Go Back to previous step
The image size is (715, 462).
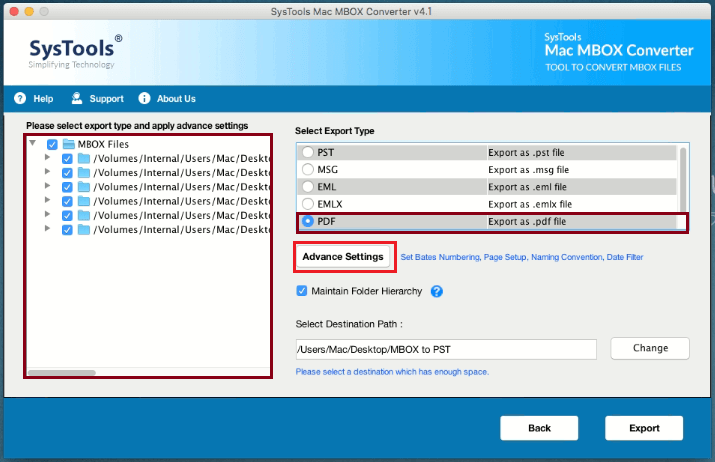pos(539,428)
